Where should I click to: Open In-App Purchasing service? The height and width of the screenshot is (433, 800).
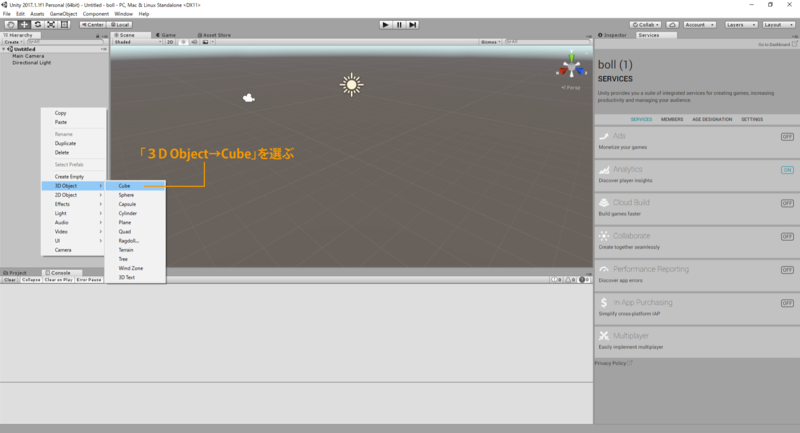click(x=697, y=308)
